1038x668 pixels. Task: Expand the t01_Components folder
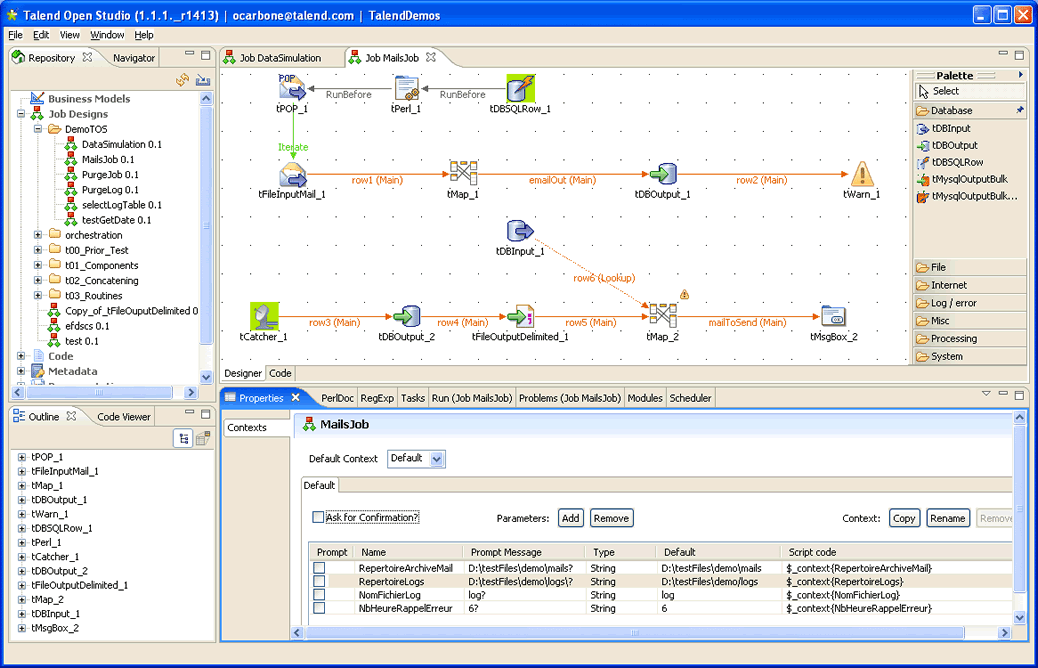pos(38,265)
